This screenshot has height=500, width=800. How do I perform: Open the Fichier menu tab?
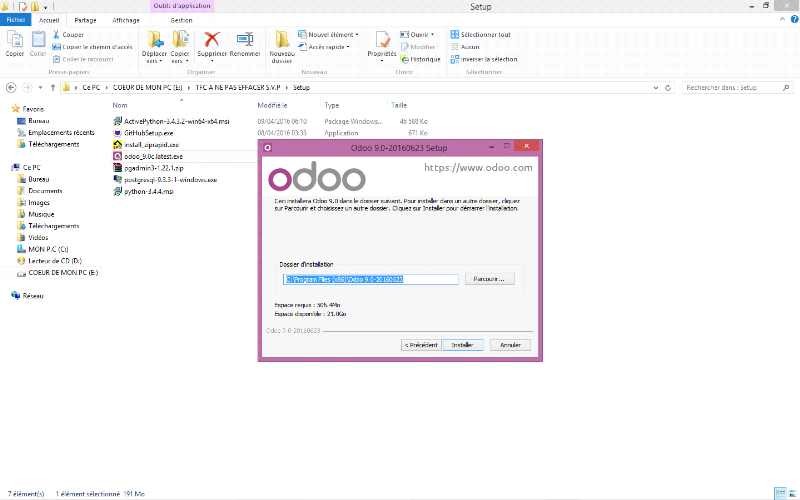click(x=16, y=20)
